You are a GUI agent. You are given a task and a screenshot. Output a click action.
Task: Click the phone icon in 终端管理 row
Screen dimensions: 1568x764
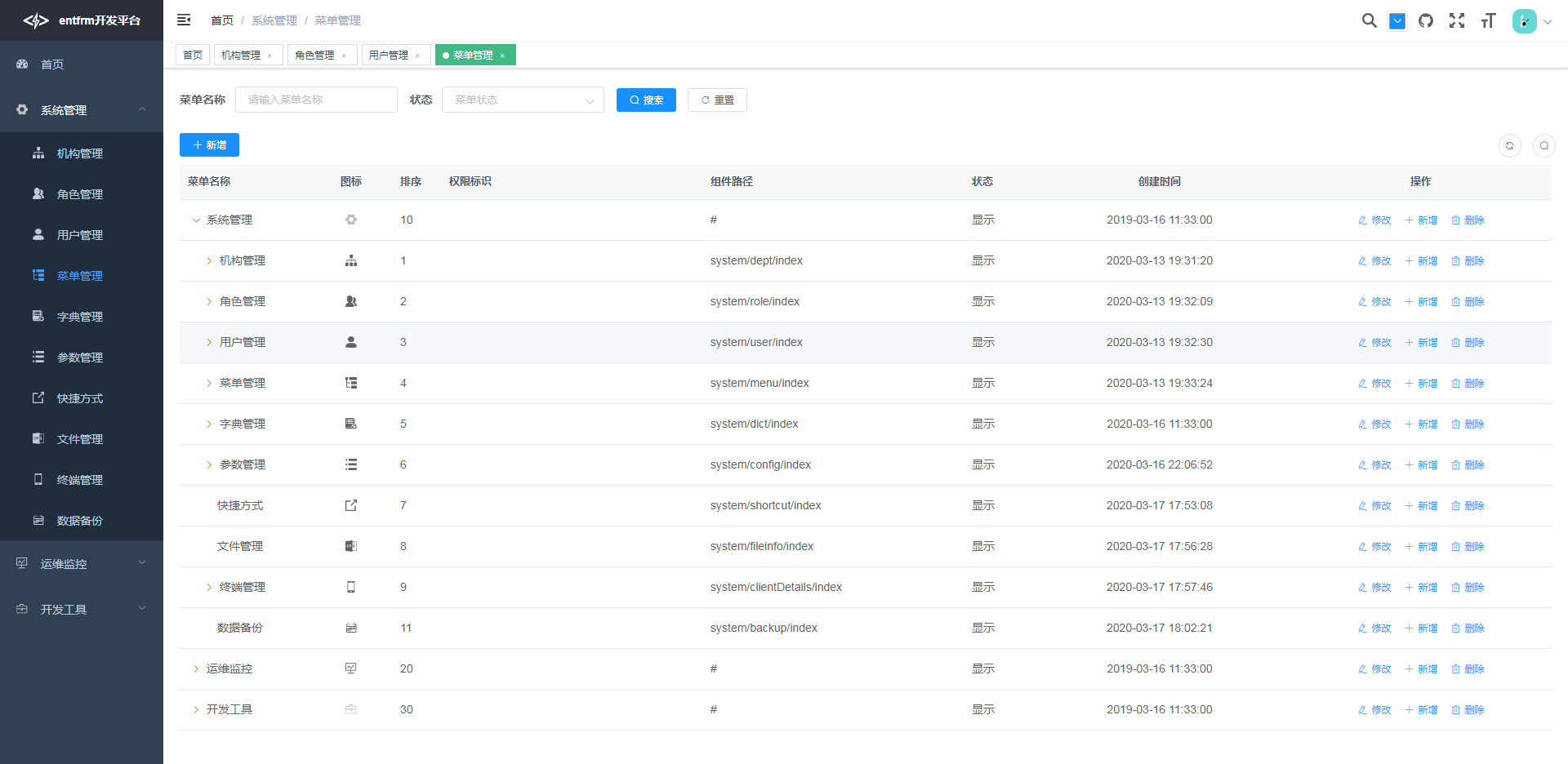(351, 587)
